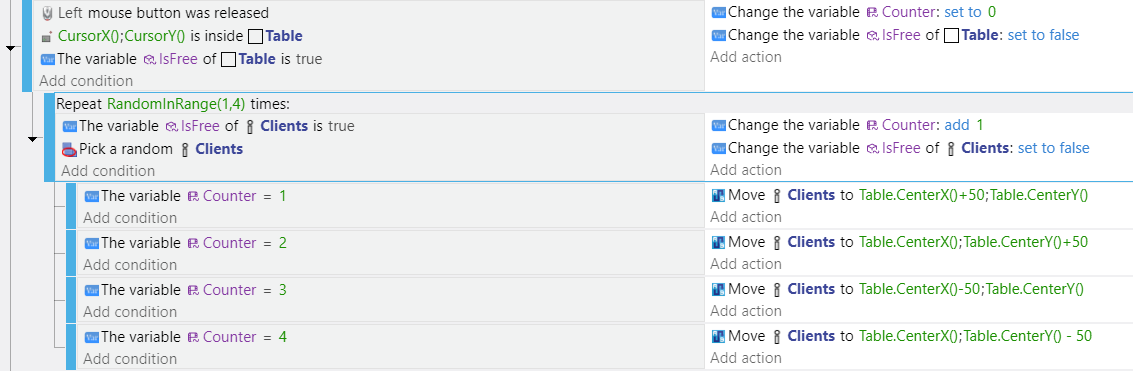This screenshot has width=1133, height=371.
Task: Click the Move icon for the CenterY()+50 action
Action: pyautogui.click(x=718, y=242)
